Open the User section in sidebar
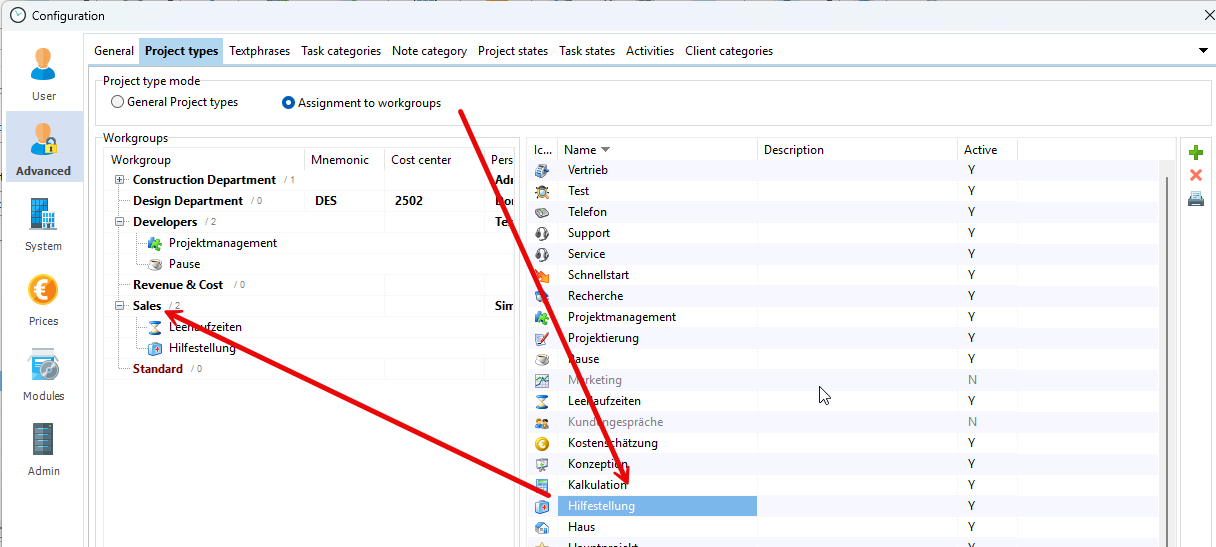 coord(44,73)
